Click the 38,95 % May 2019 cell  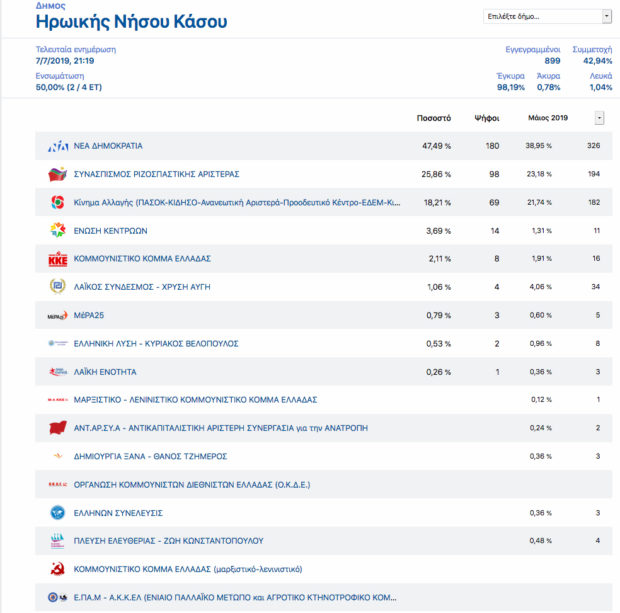click(539, 146)
